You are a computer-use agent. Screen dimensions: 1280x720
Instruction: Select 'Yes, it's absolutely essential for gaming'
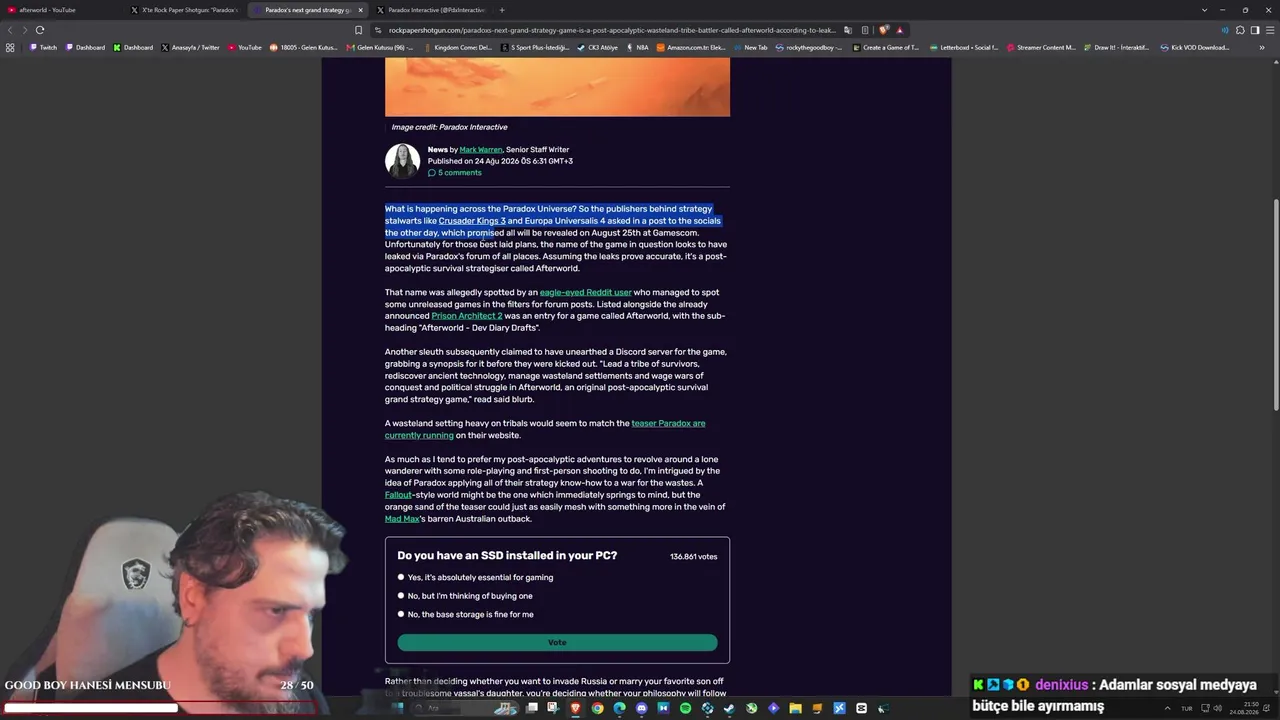coord(401,577)
